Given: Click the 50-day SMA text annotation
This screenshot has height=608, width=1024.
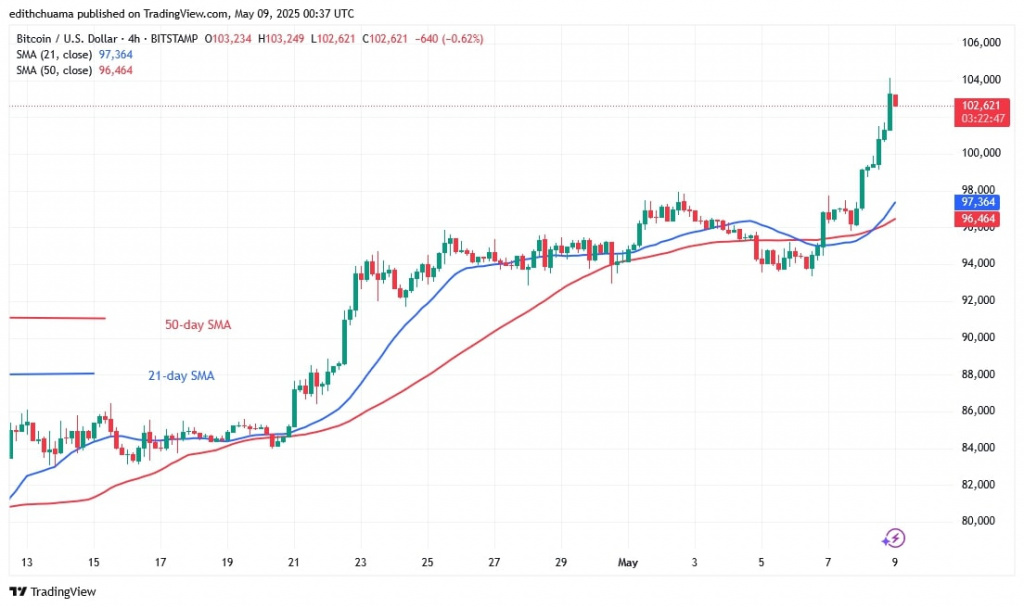Looking at the screenshot, I should 198,324.
